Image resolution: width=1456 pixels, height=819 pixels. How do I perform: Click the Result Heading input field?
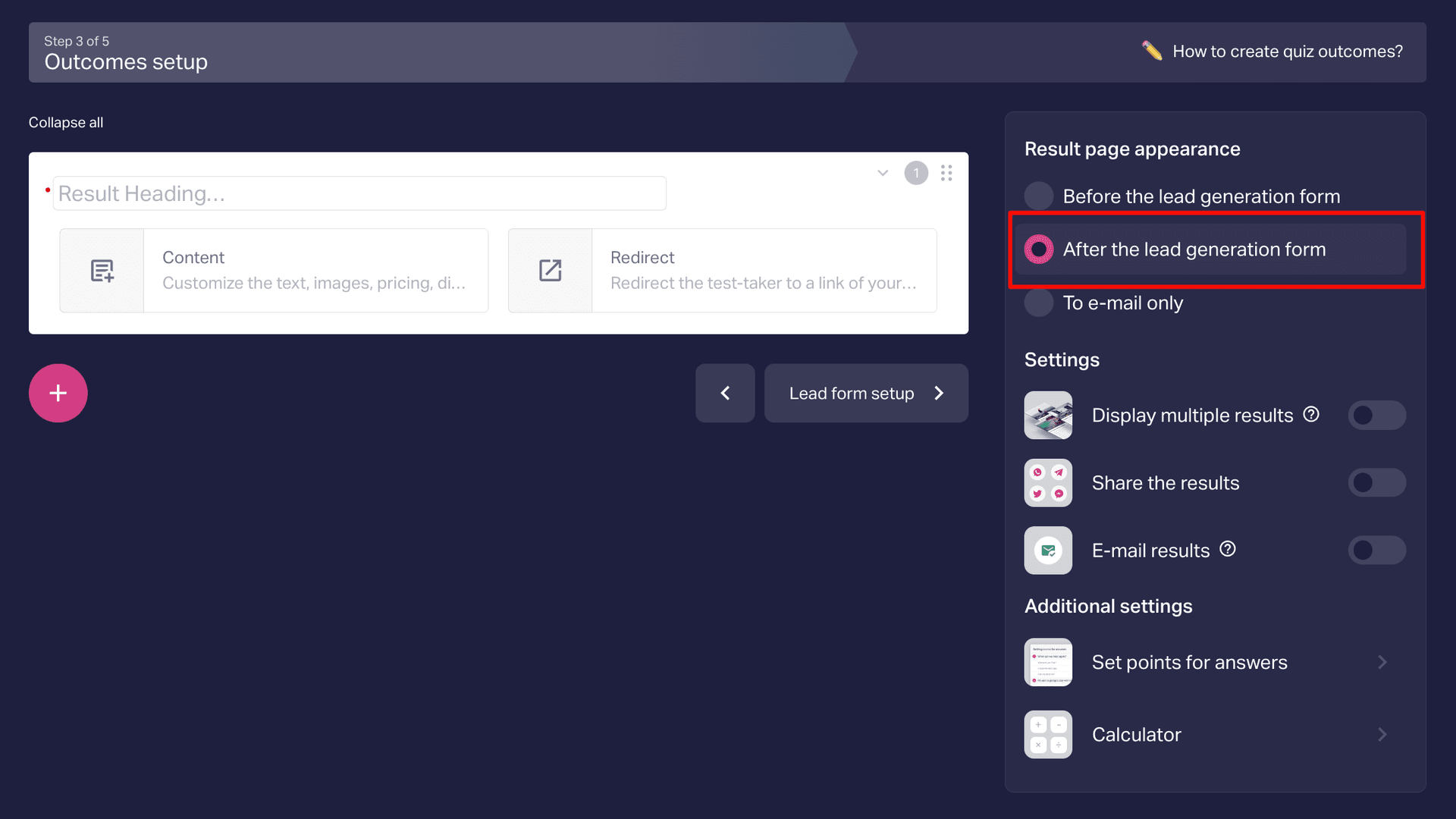click(359, 193)
